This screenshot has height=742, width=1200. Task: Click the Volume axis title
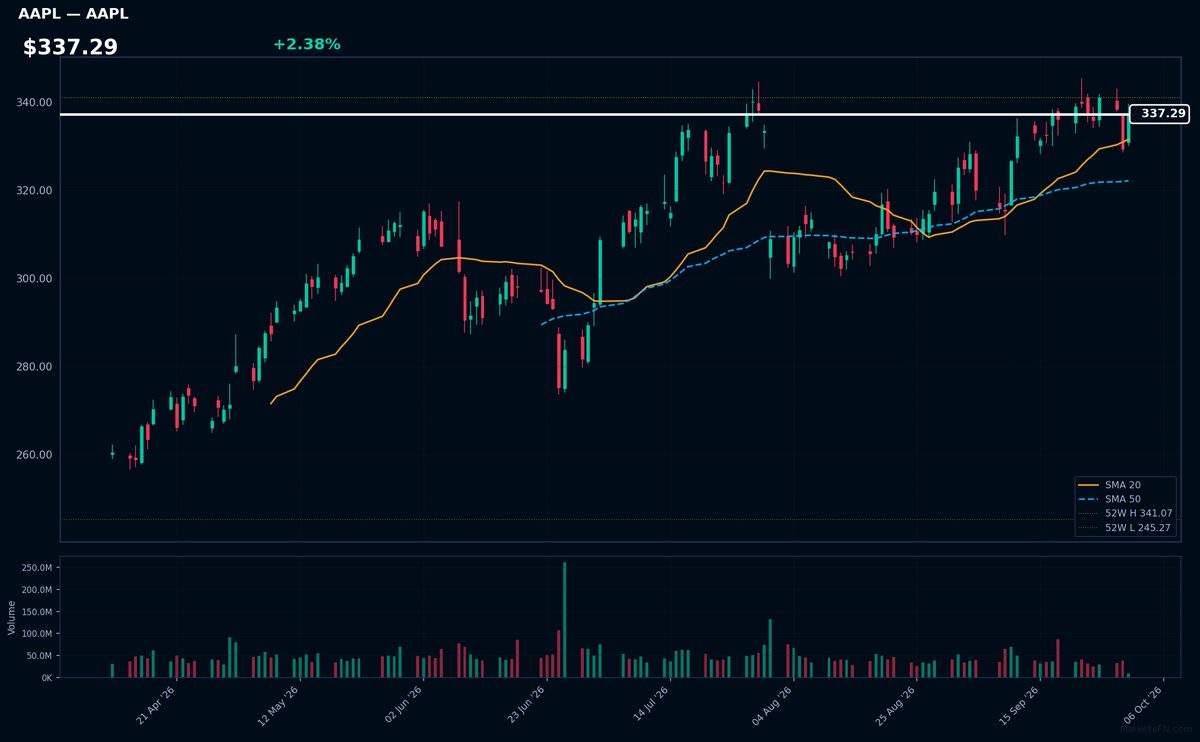pos(11,617)
